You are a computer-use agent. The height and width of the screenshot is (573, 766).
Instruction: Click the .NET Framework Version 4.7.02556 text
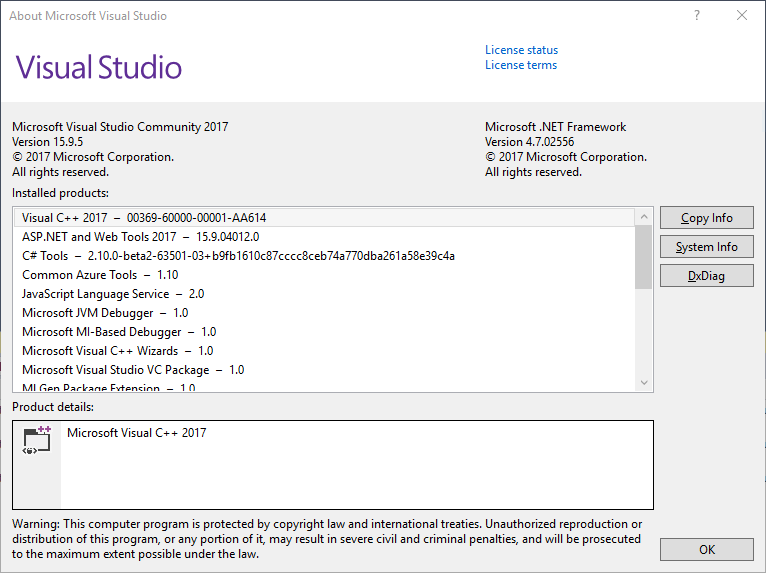[530, 142]
